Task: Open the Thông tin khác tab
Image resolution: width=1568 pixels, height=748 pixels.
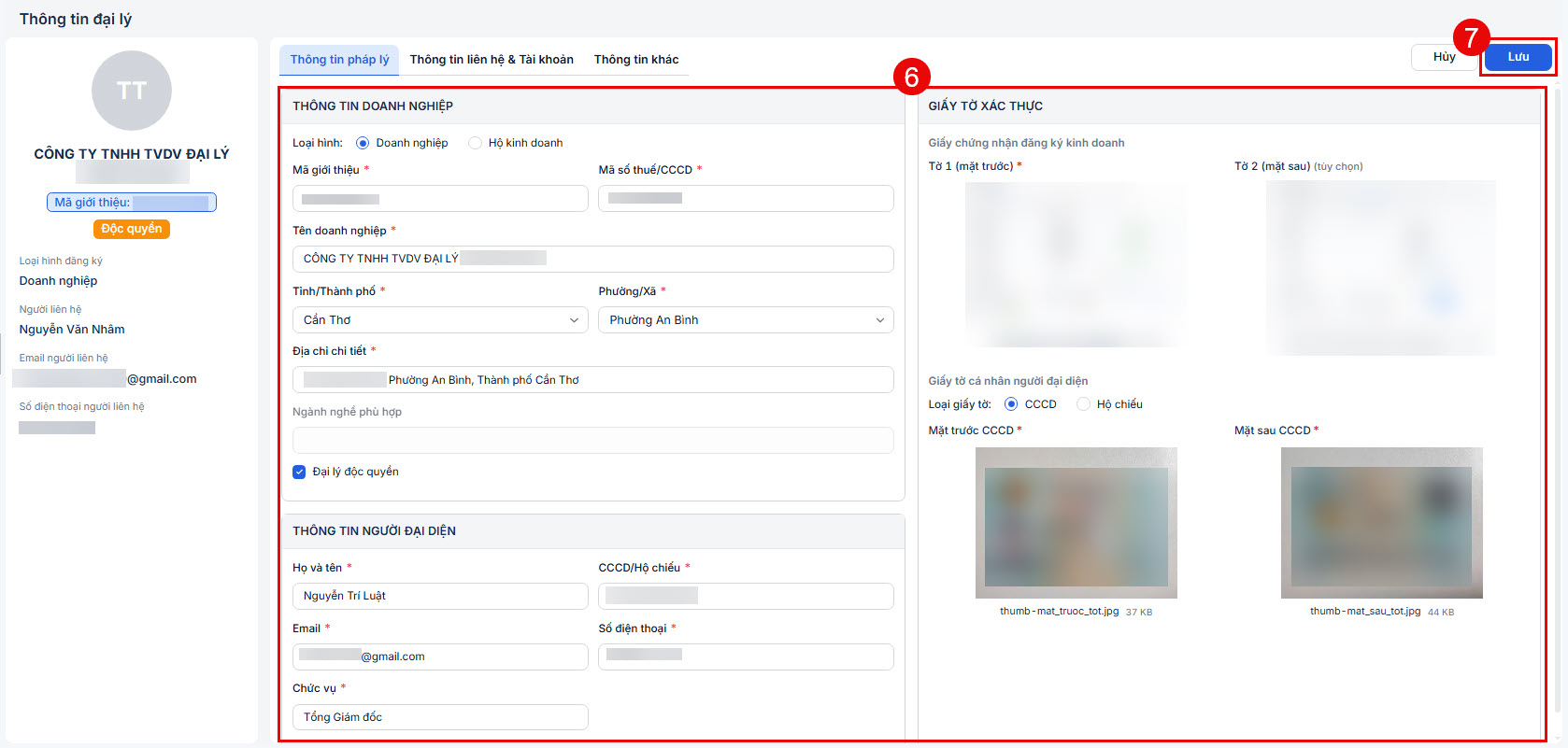Action: click(636, 60)
